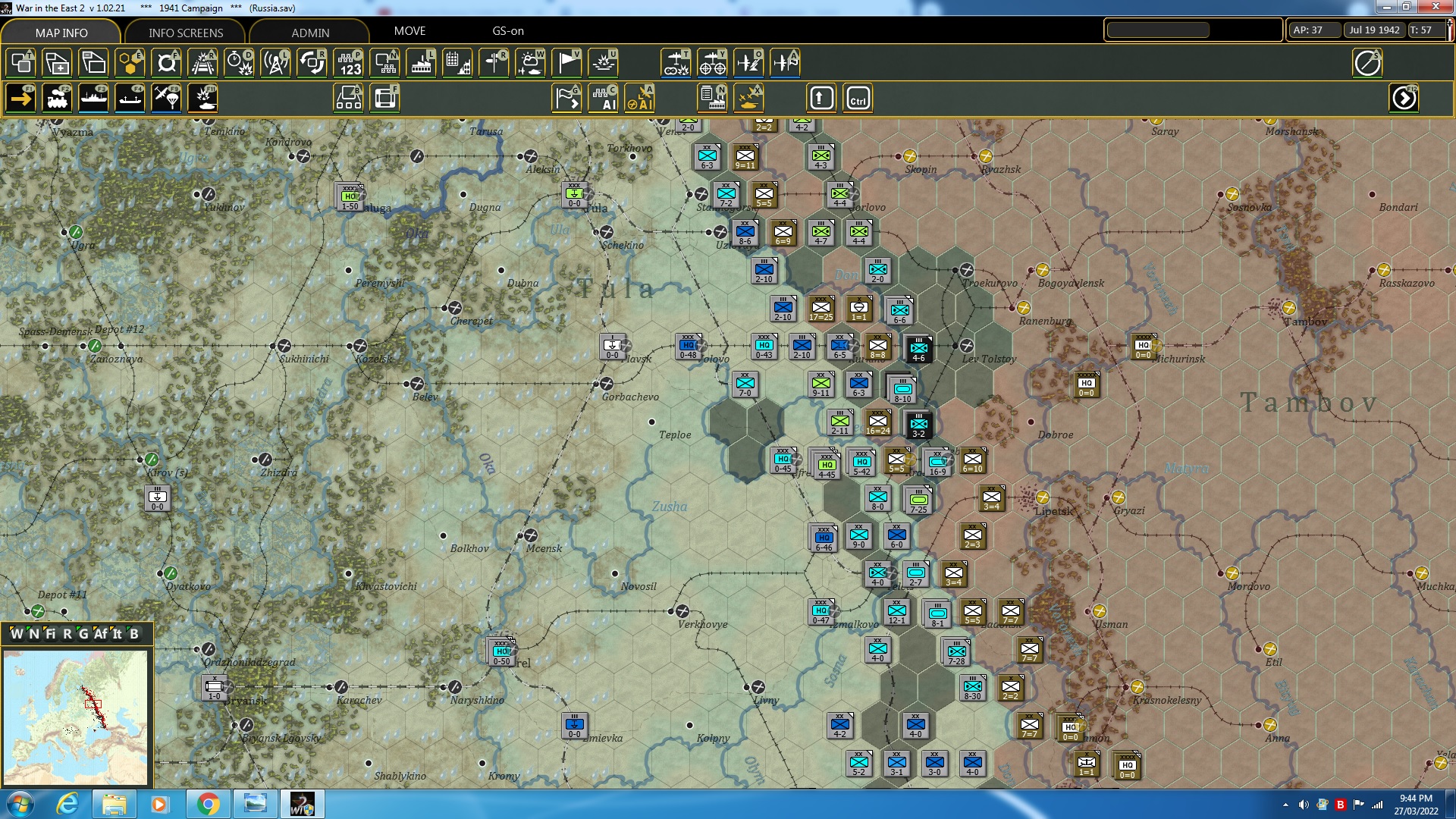Click the air strike (O) icon
This screenshot has width=1456, height=819.
pyautogui.click(x=748, y=63)
